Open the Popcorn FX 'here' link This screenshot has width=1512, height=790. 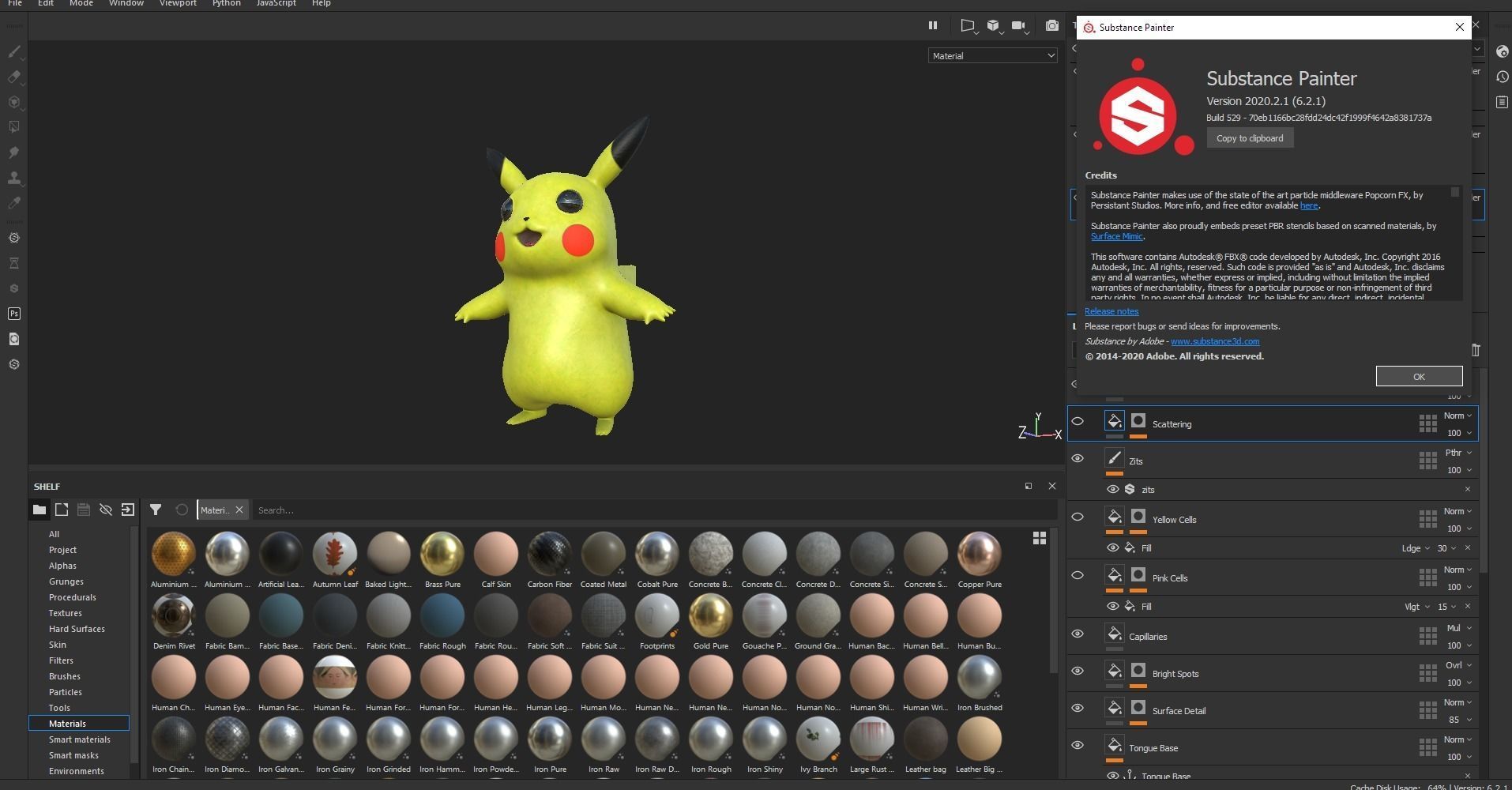click(x=1309, y=205)
